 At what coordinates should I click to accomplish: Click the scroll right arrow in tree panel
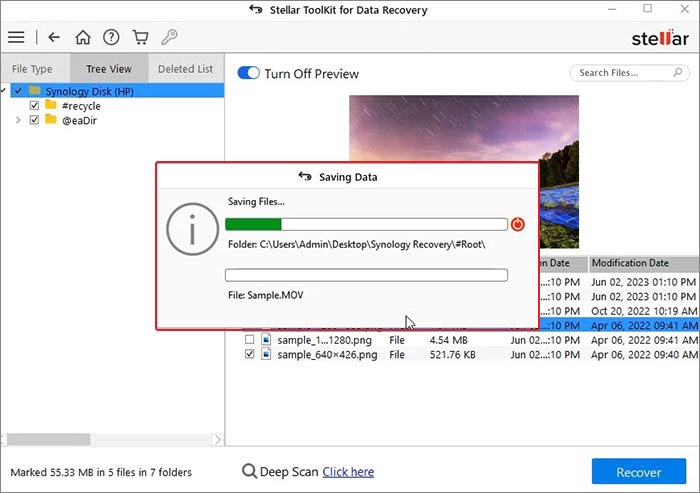click(217, 440)
